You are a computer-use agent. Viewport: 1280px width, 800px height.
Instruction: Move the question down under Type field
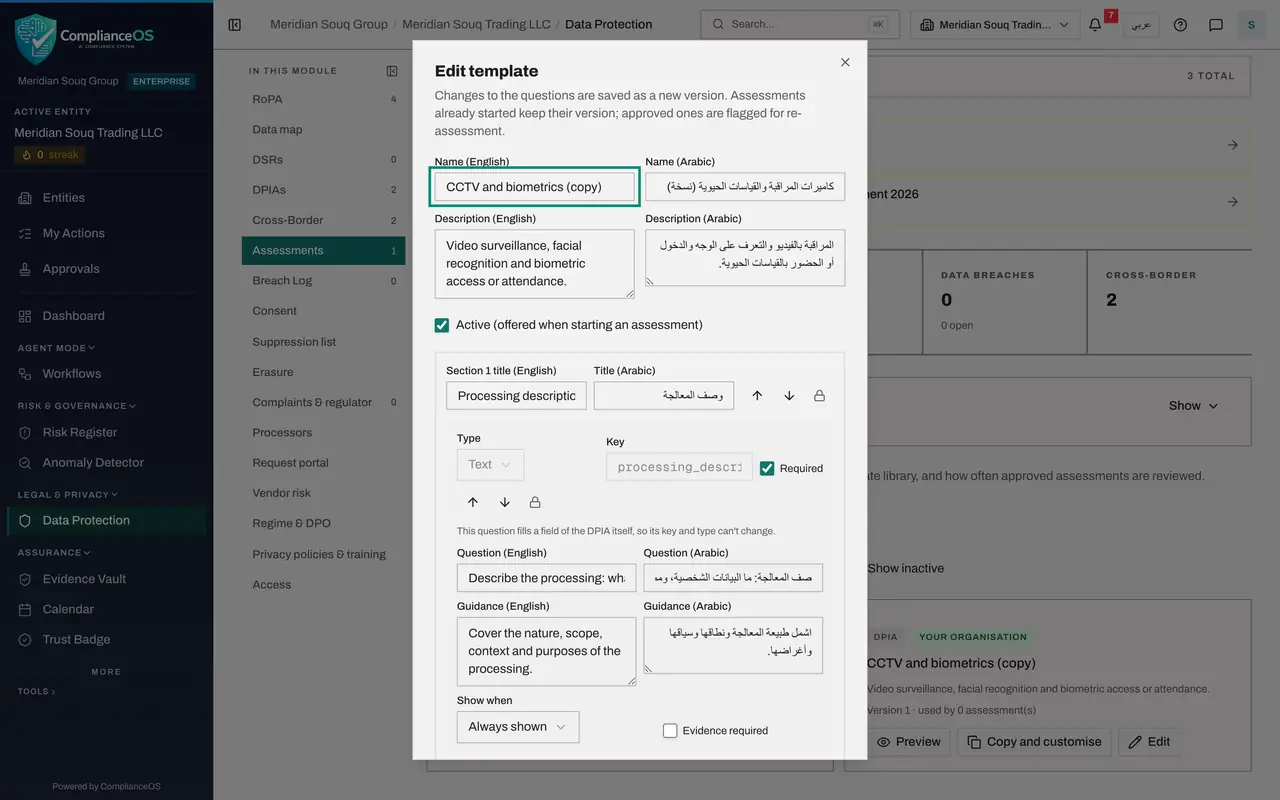[505, 502]
